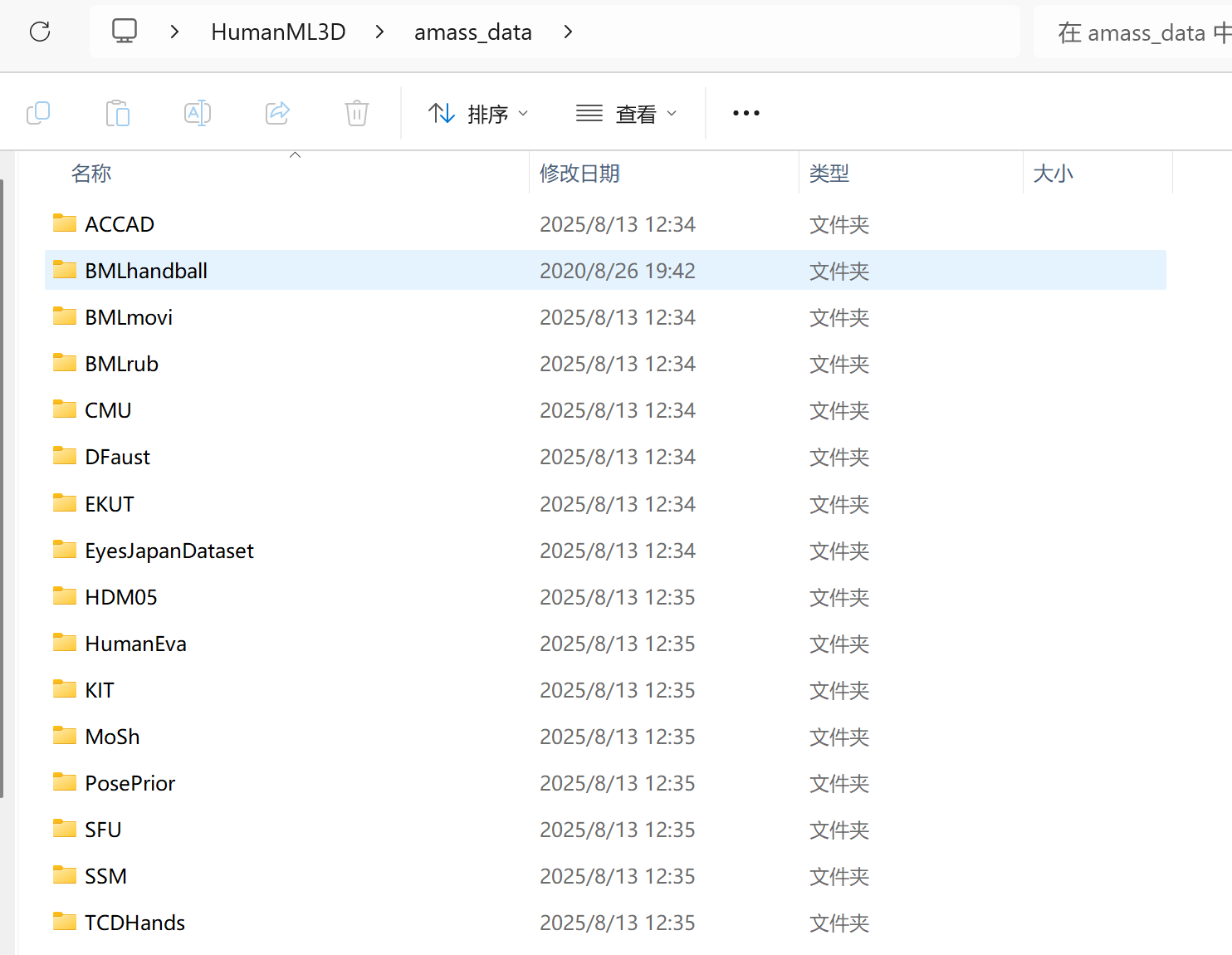Click the 大小 column header

click(1053, 173)
